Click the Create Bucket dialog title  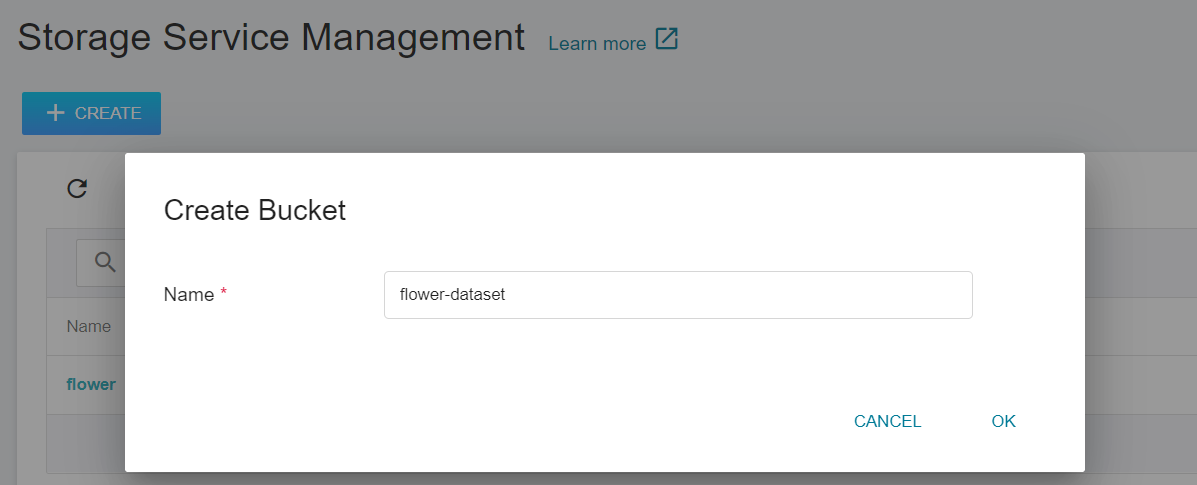click(255, 210)
